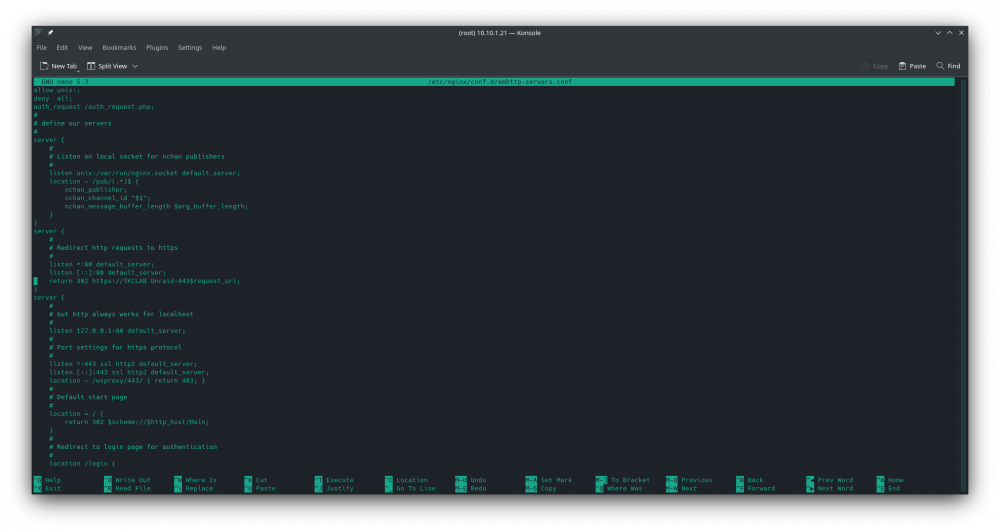The image size is (1000, 532).
Task: Open the Settings menu
Action: pyautogui.click(x=189, y=47)
